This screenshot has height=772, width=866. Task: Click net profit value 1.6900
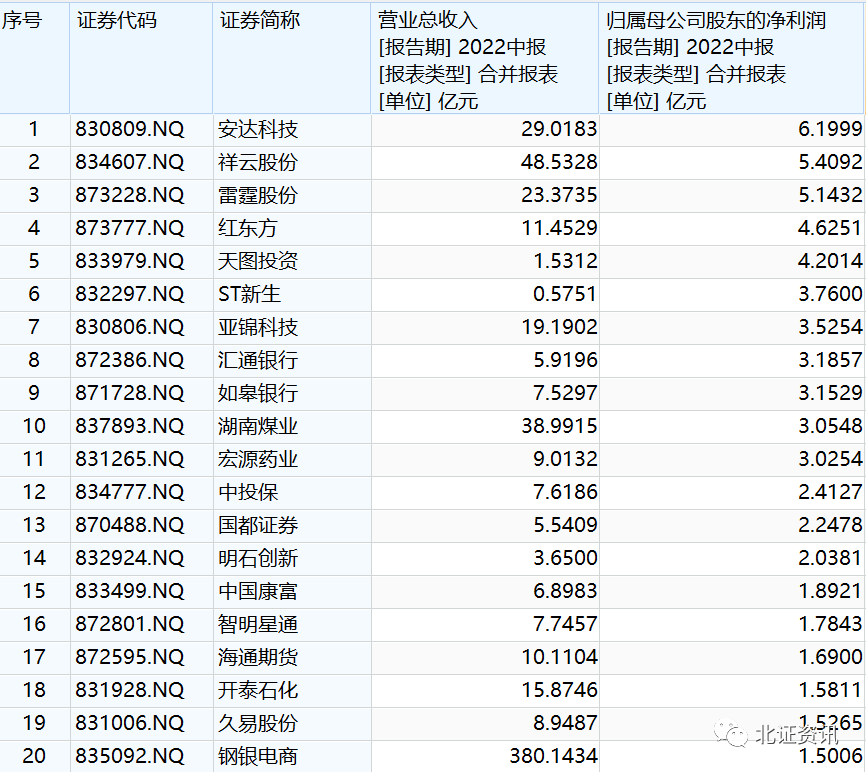[830, 657]
